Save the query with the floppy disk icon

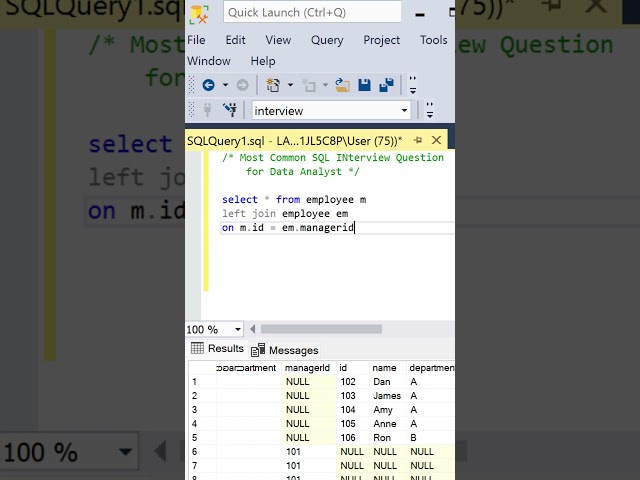(x=364, y=85)
